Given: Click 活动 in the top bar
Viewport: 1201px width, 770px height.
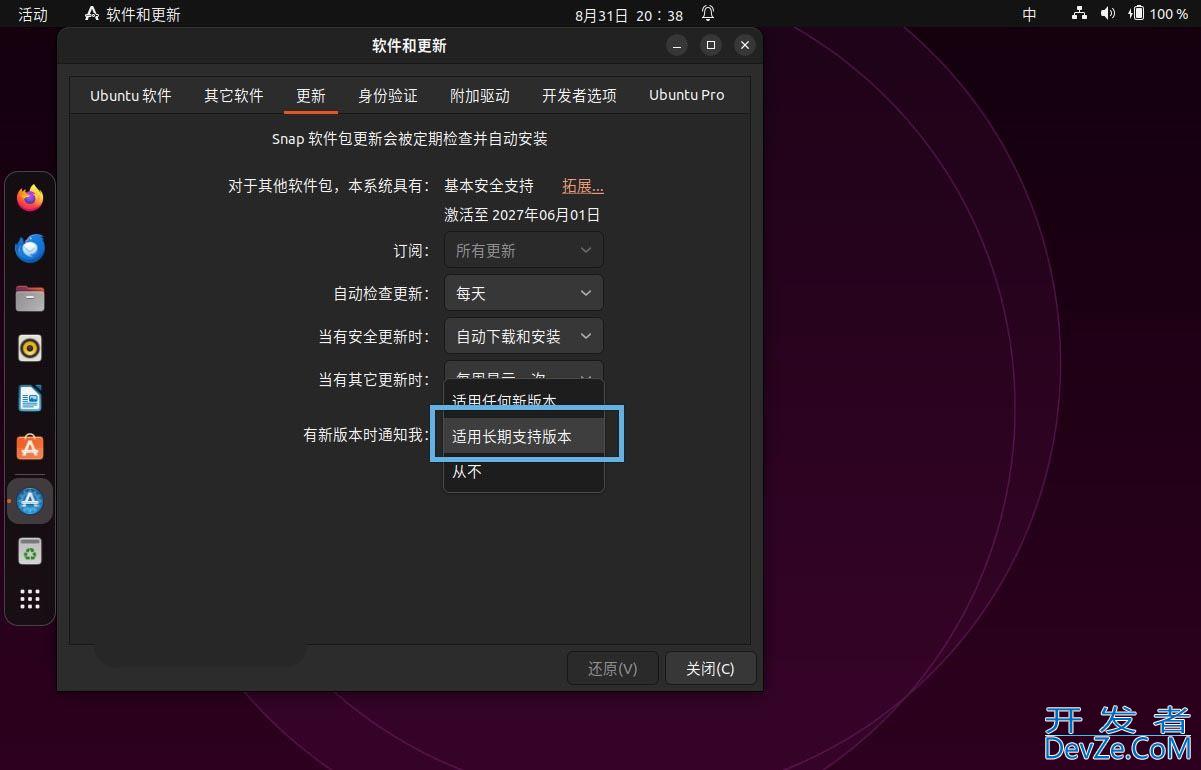Looking at the screenshot, I should pyautogui.click(x=33, y=14).
